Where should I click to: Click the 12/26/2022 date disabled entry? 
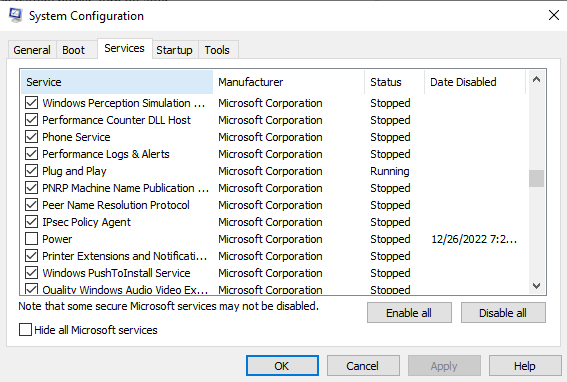click(x=474, y=239)
